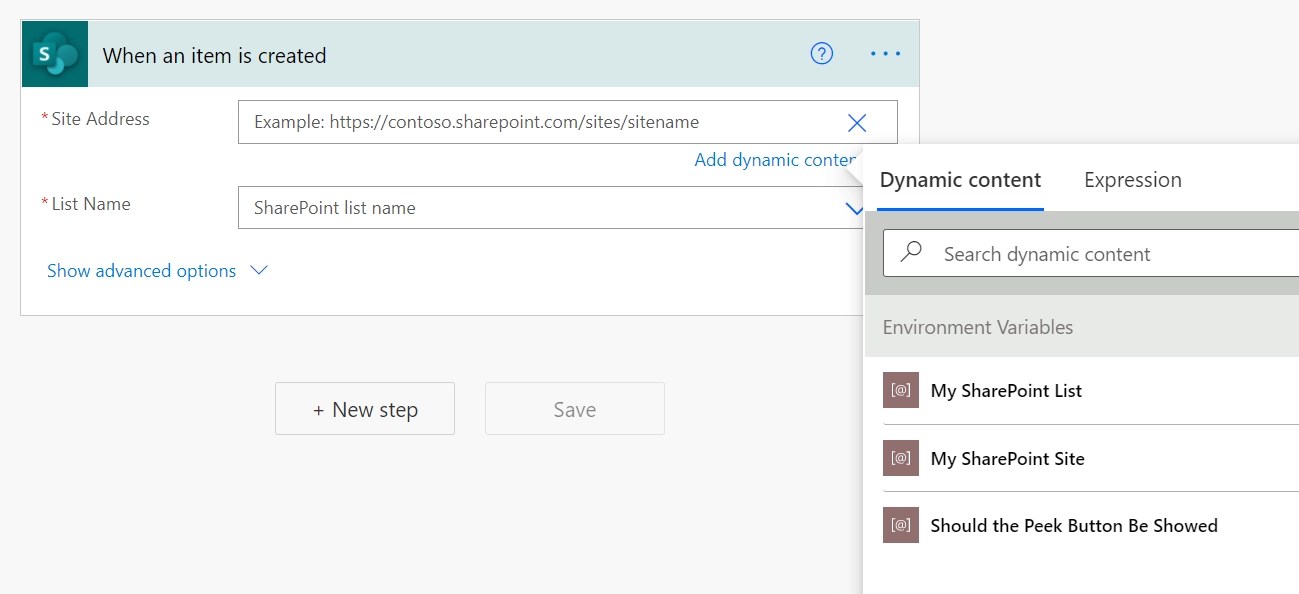Select My SharePoint List environment variable
This screenshot has height=594, width=1299.
click(1091, 390)
